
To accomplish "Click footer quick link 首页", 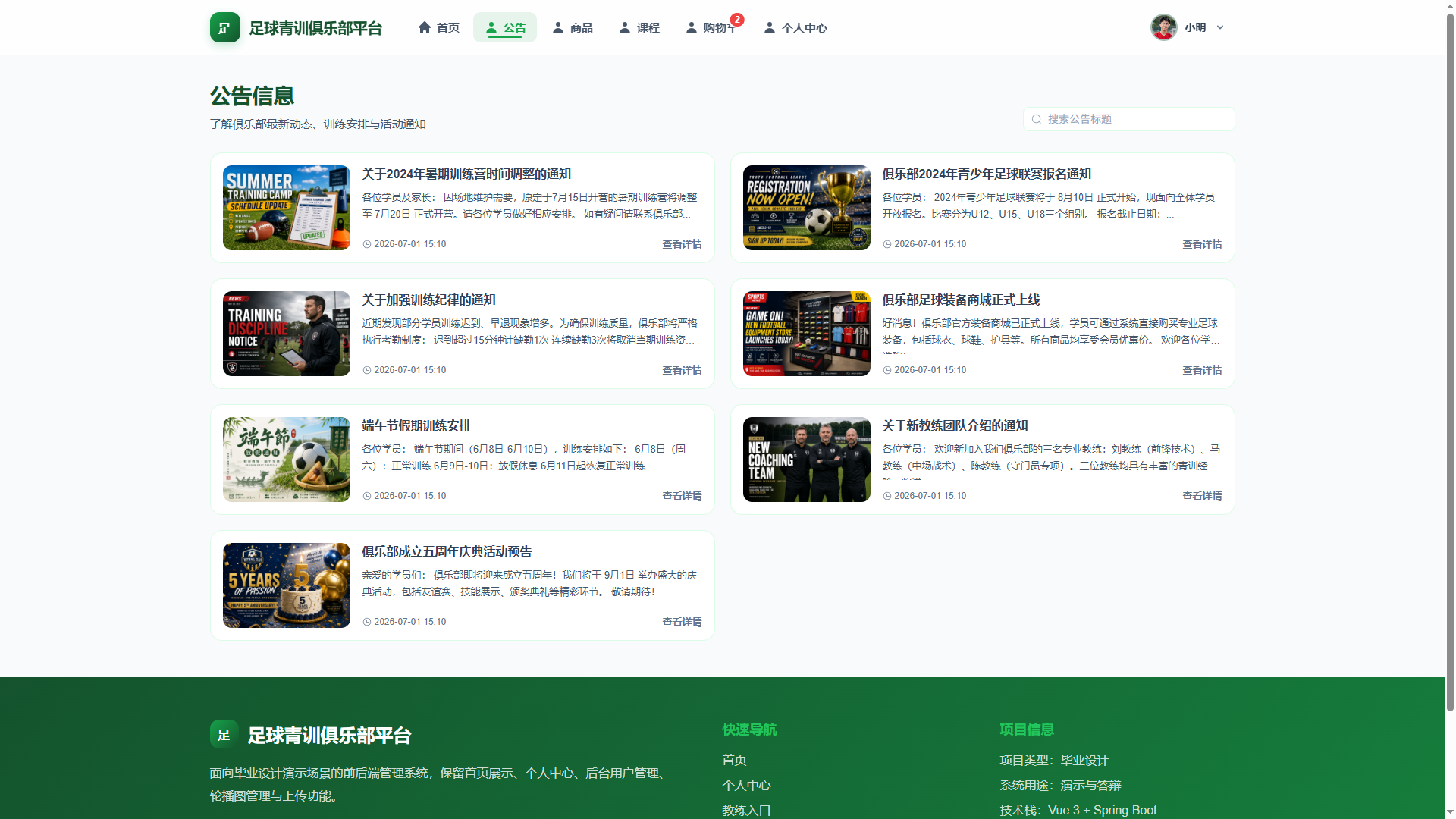I will click(734, 760).
